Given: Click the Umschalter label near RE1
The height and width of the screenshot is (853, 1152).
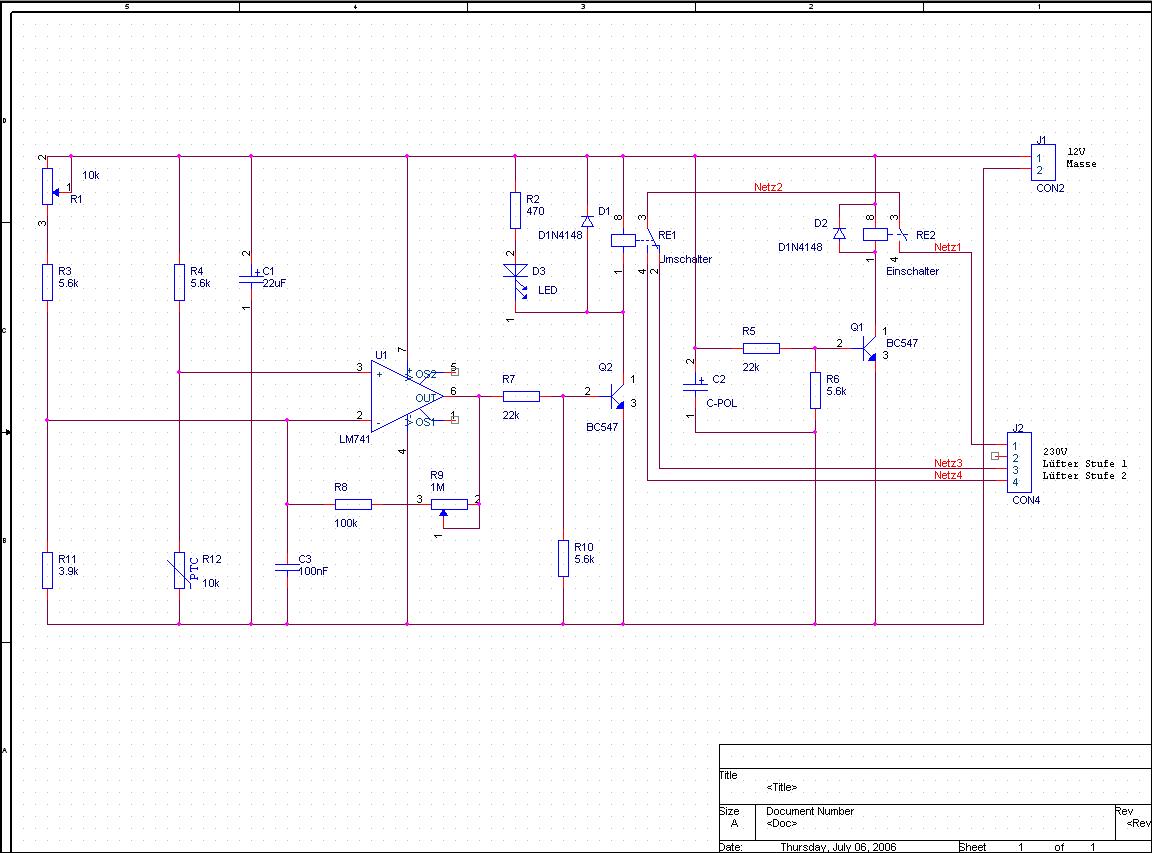Looking at the screenshot, I should [686, 259].
